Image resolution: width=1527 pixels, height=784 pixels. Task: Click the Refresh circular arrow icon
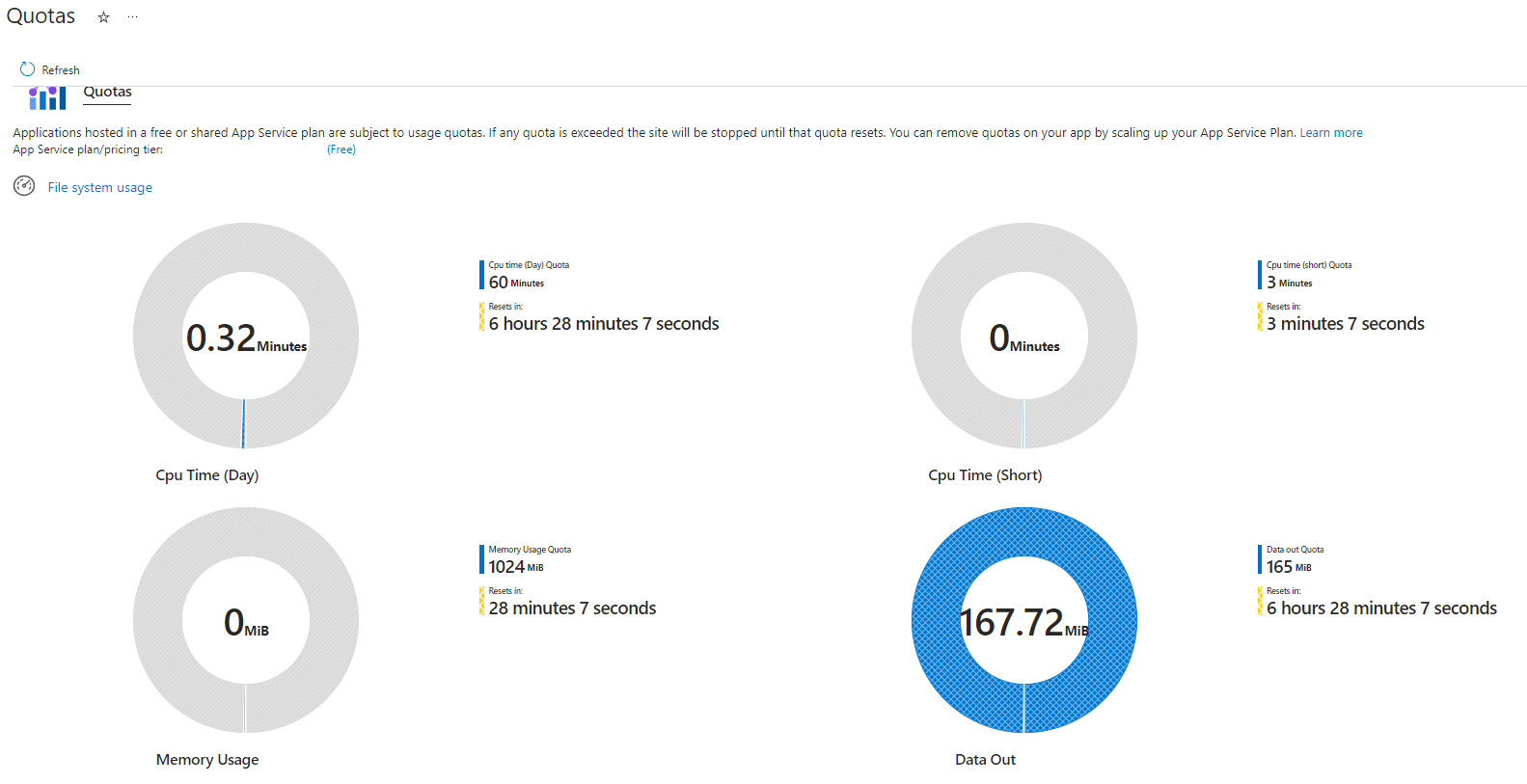coord(27,69)
